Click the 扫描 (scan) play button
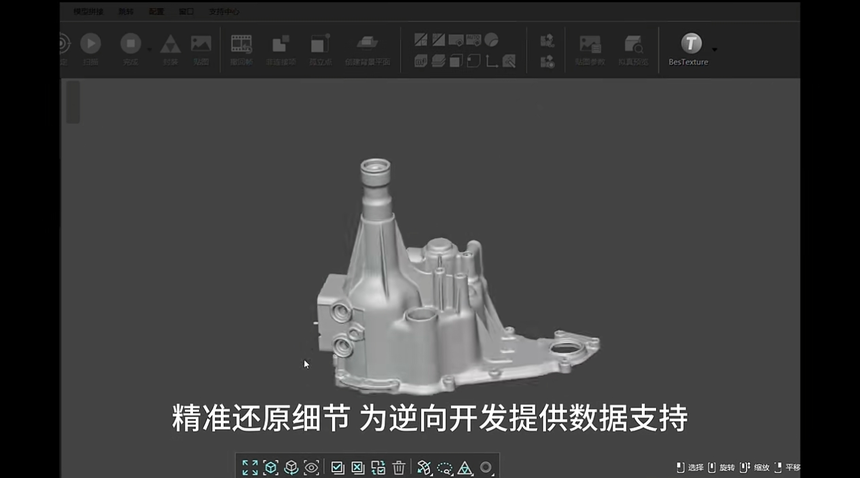Image resolution: width=860 pixels, height=478 pixels. pos(90,43)
